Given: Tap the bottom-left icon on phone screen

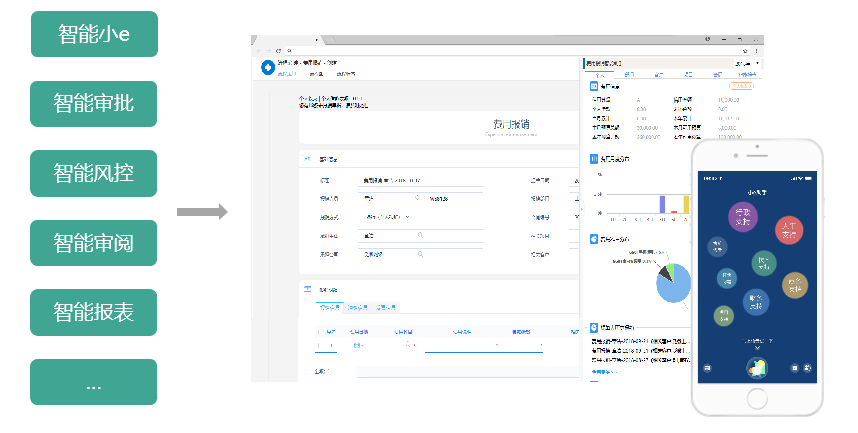Looking at the screenshot, I should coord(709,368).
